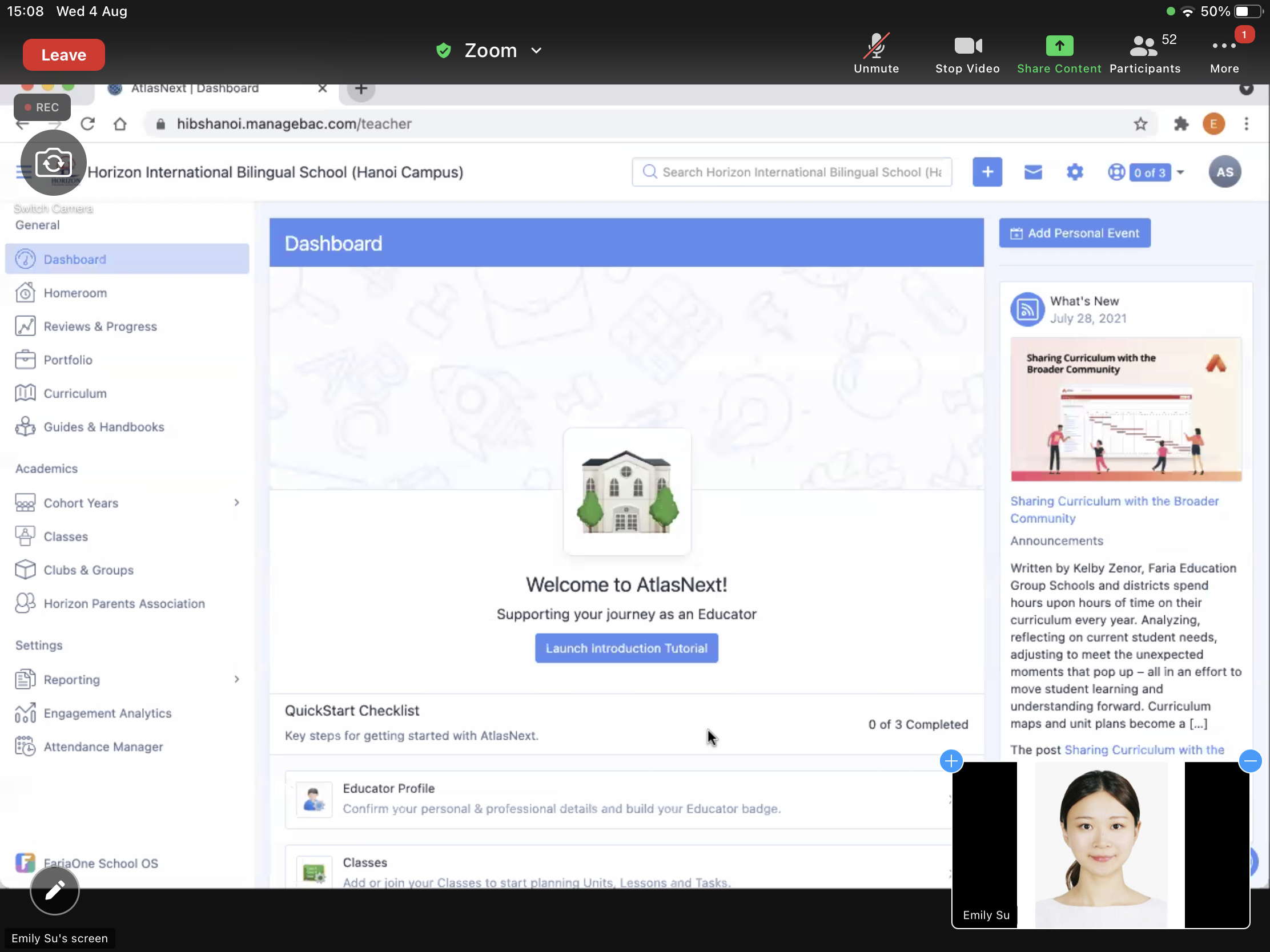The height and width of the screenshot is (952, 1270).
Task: Open Classes in the sidebar
Action: [127, 536]
